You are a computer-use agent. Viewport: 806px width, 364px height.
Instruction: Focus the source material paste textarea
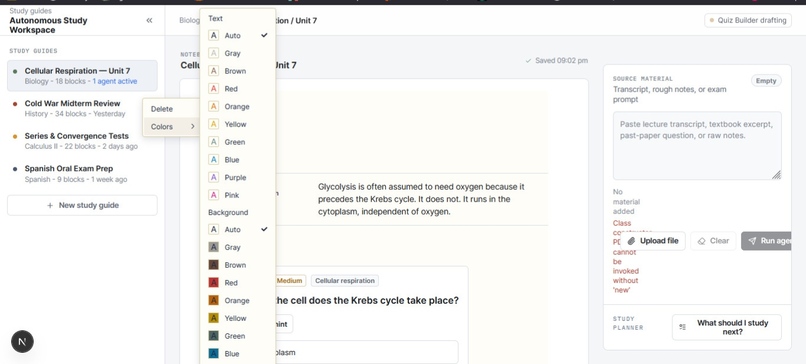(697, 146)
